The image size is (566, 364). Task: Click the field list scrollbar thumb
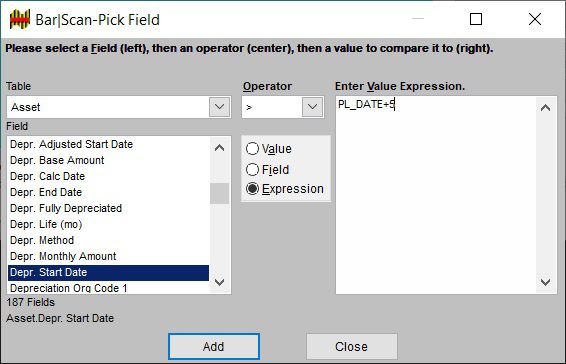click(x=219, y=194)
